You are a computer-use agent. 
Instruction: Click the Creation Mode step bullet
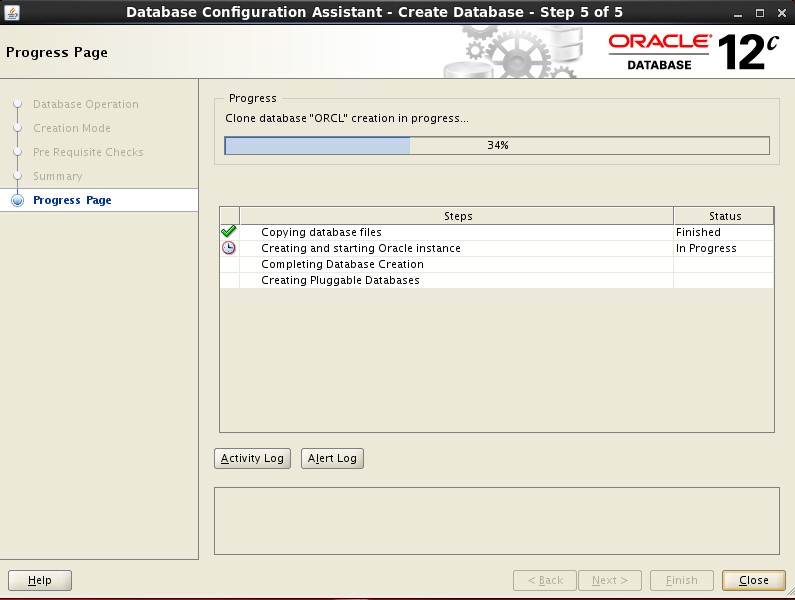point(18,128)
